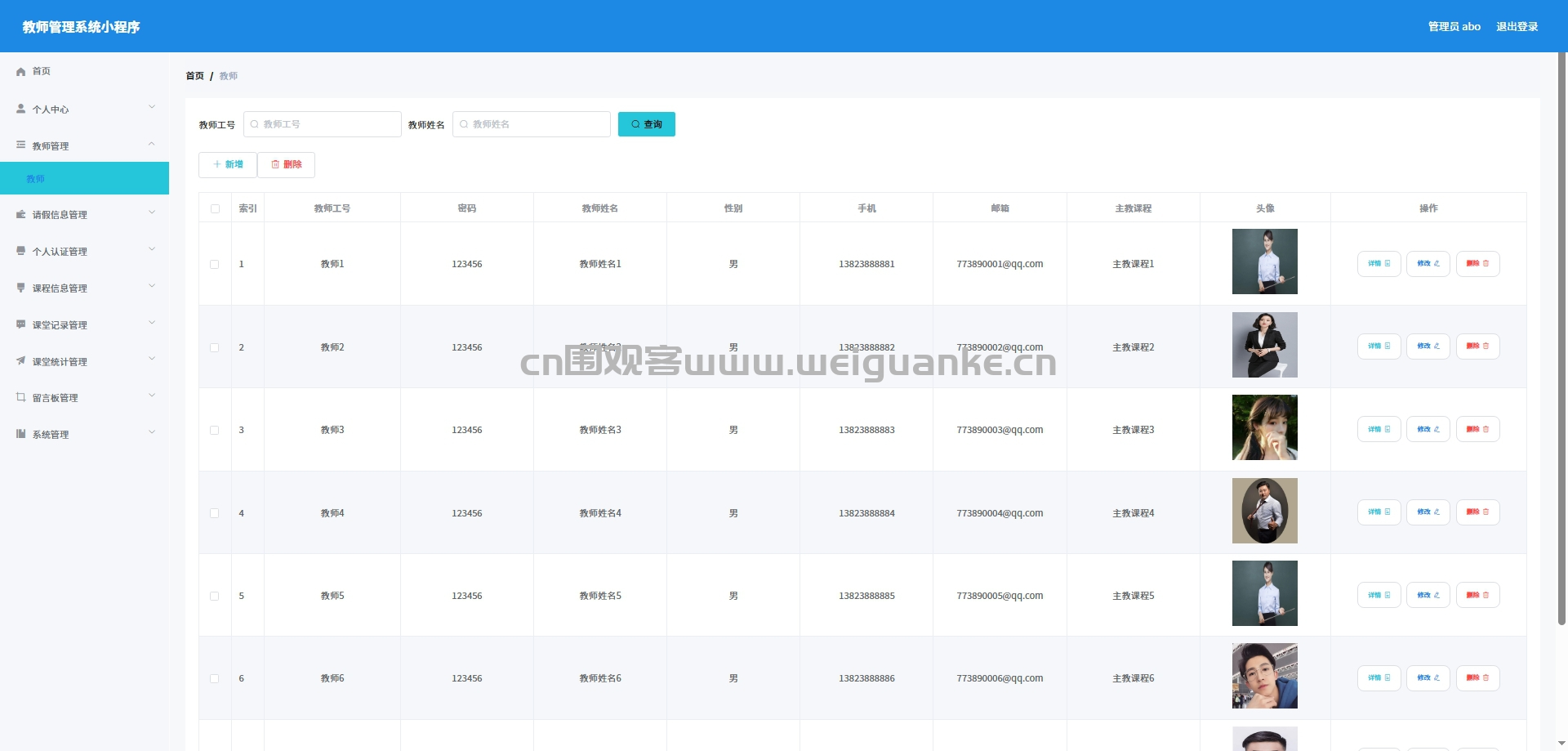The width and height of the screenshot is (1568, 751).
Task: Expand 个人认证管理 using its chevron
Action: pyautogui.click(x=152, y=250)
